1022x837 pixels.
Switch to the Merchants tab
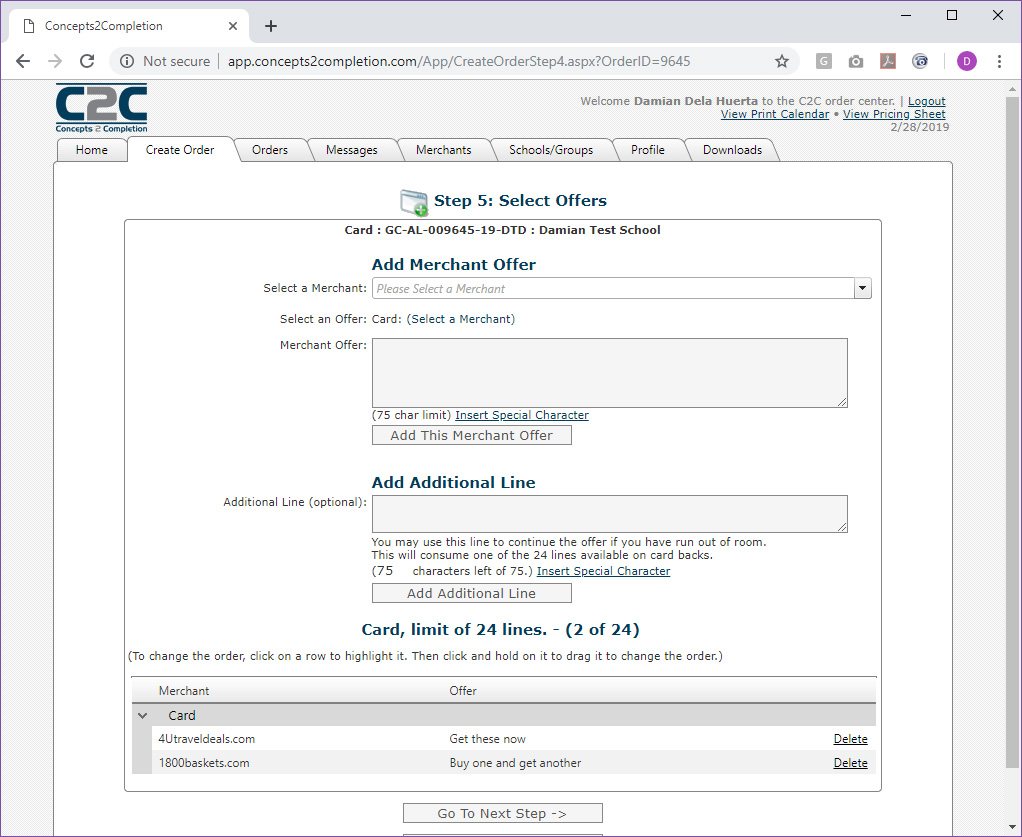[443, 150]
